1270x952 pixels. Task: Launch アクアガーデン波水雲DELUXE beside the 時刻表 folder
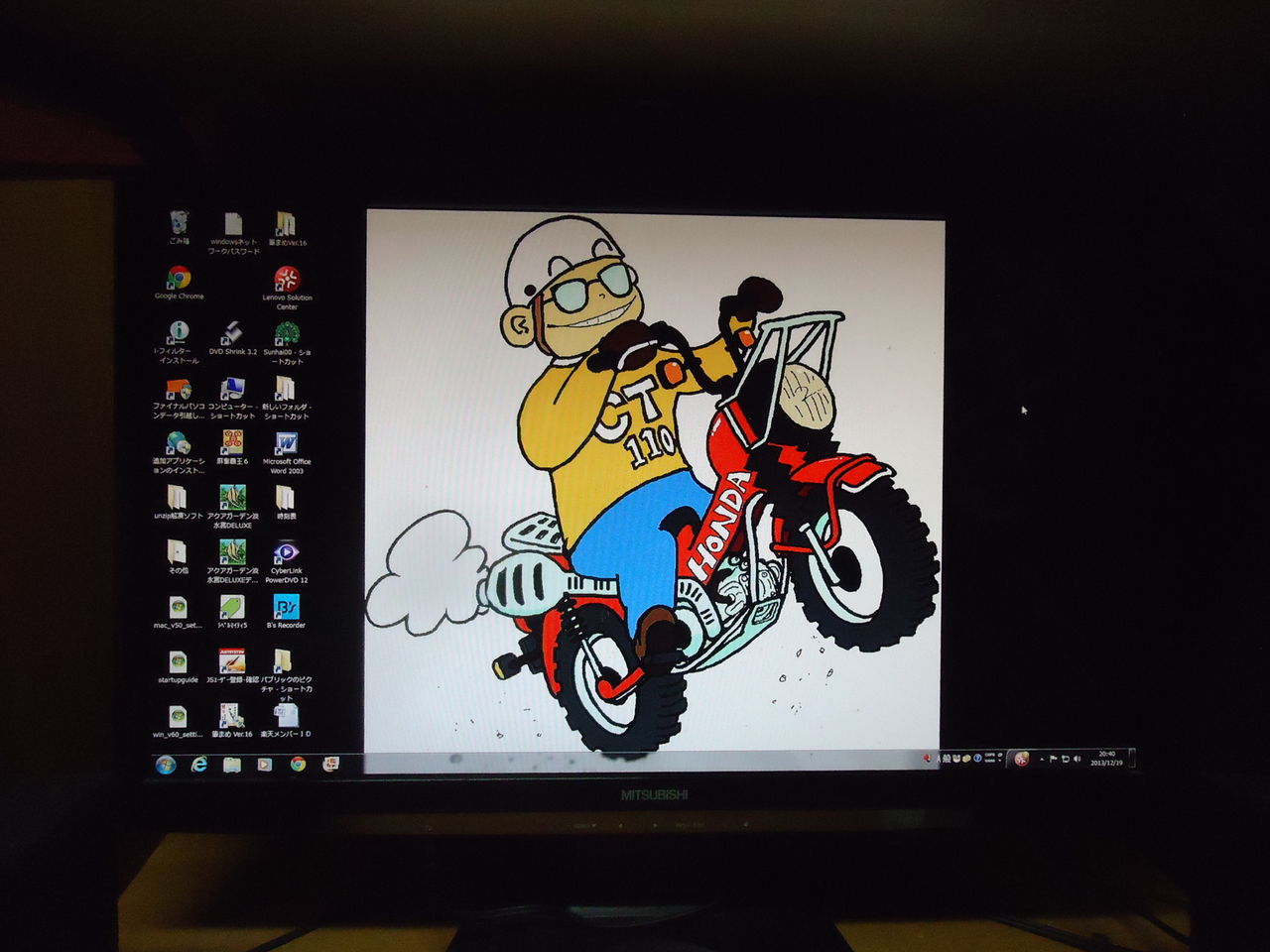pyautogui.click(x=232, y=507)
